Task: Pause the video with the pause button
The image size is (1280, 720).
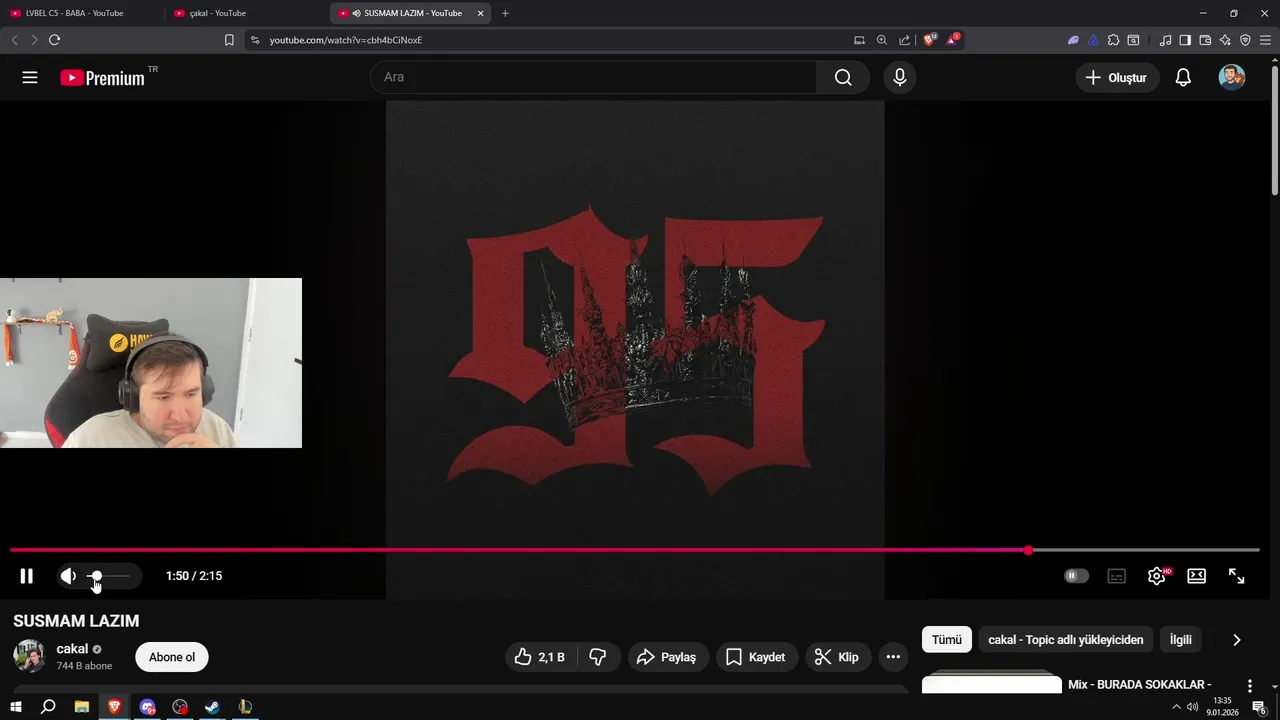Action: pyautogui.click(x=27, y=576)
